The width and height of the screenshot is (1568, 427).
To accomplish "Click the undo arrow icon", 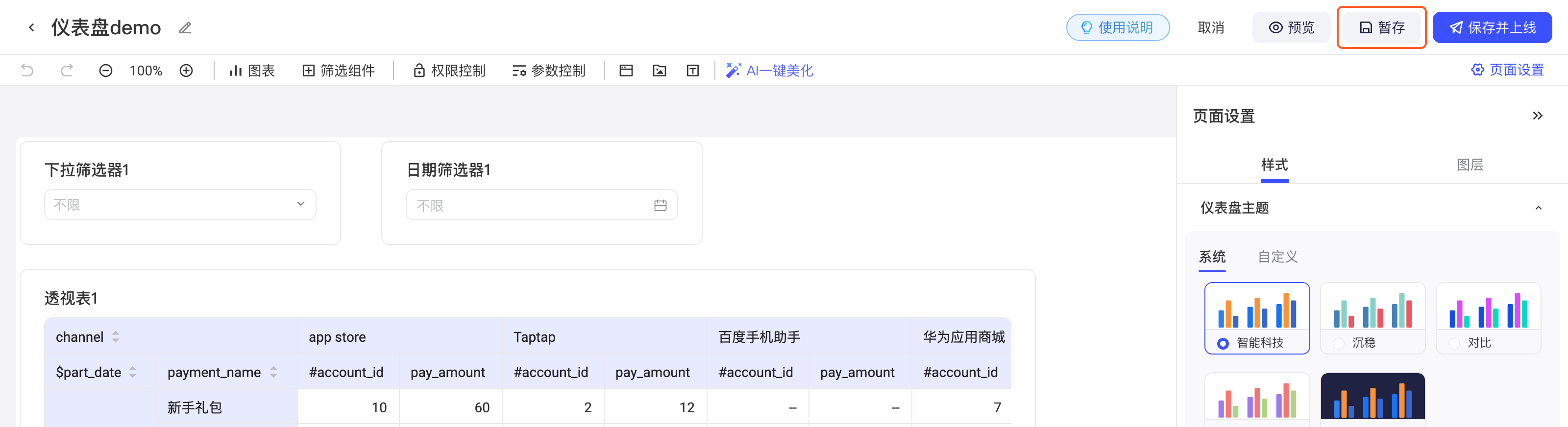I will tap(27, 71).
